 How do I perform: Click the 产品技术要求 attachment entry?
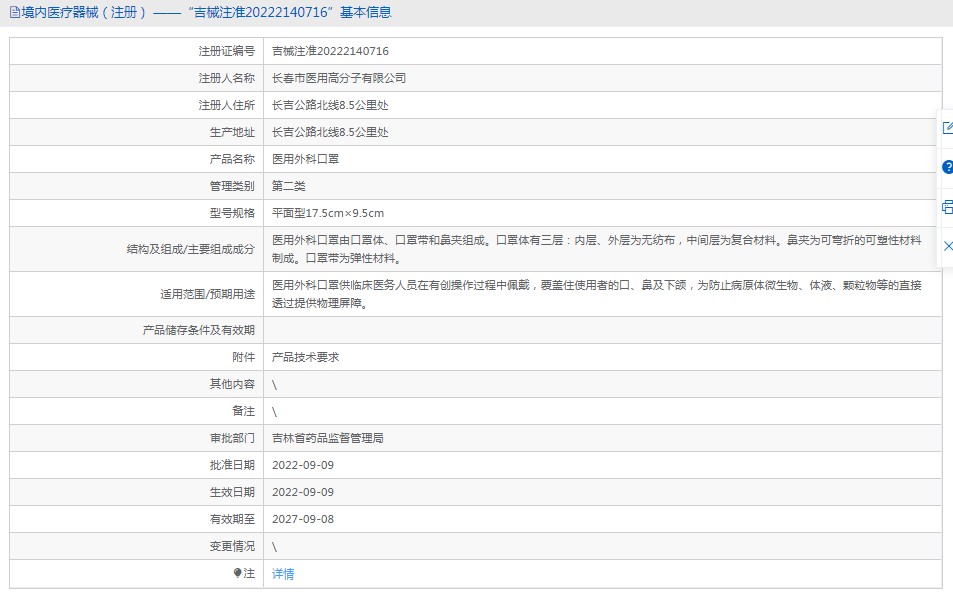click(305, 357)
